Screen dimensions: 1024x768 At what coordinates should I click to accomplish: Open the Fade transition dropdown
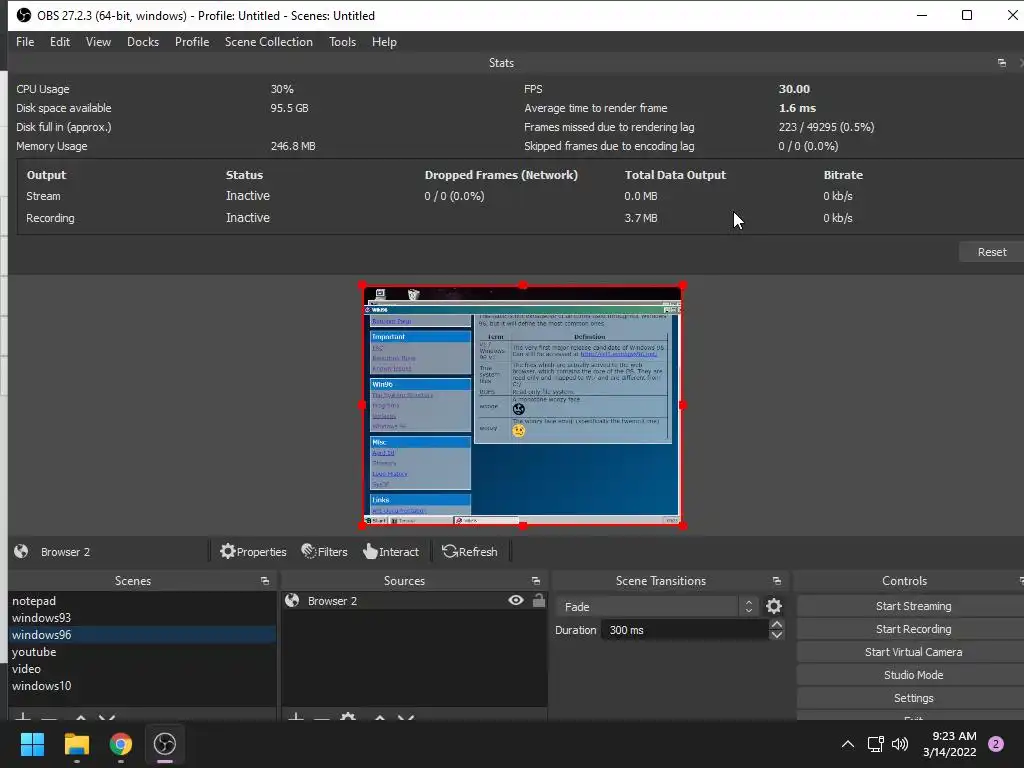pyautogui.click(x=656, y=607)
